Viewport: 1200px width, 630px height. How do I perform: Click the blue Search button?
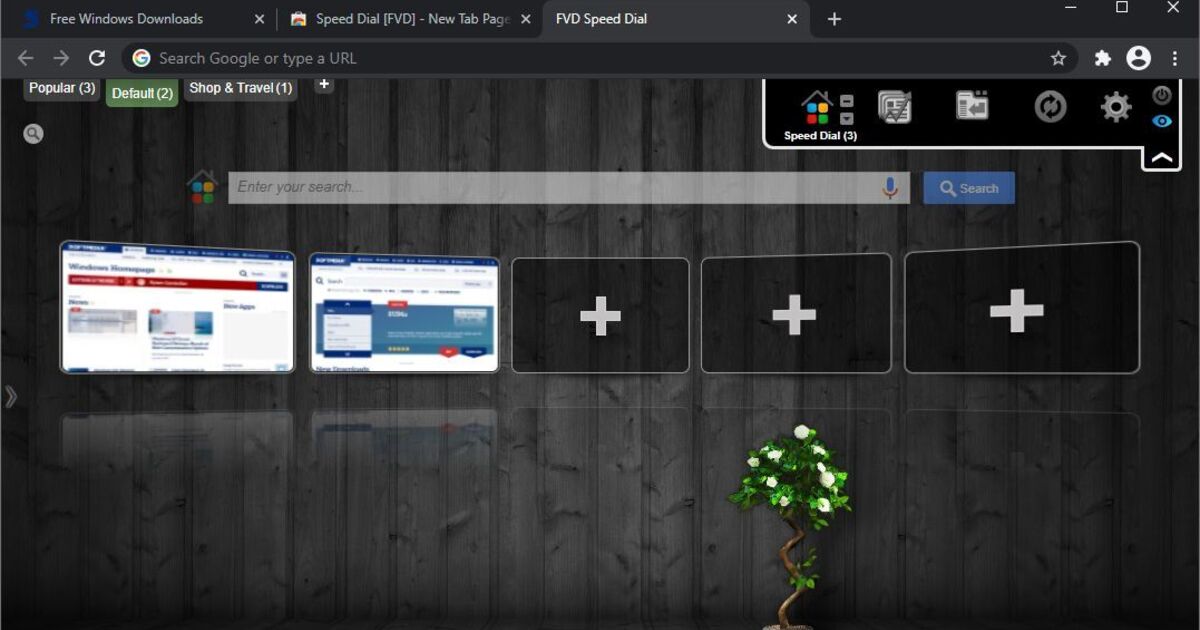click(968, 188)
